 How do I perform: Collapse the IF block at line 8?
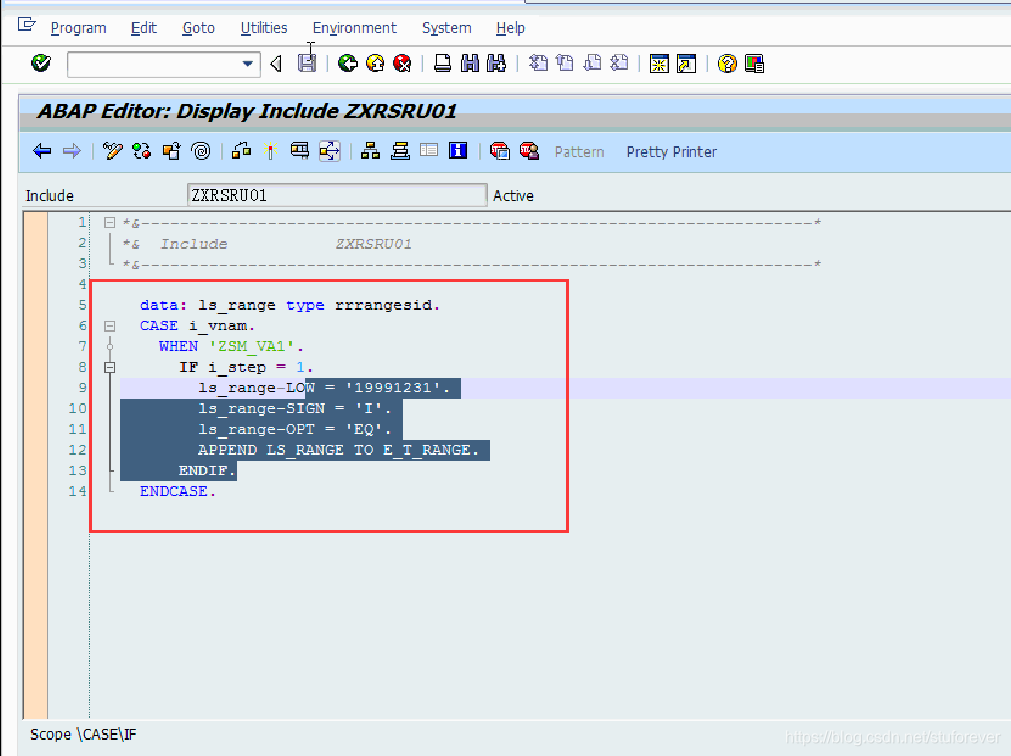[110, 367]
